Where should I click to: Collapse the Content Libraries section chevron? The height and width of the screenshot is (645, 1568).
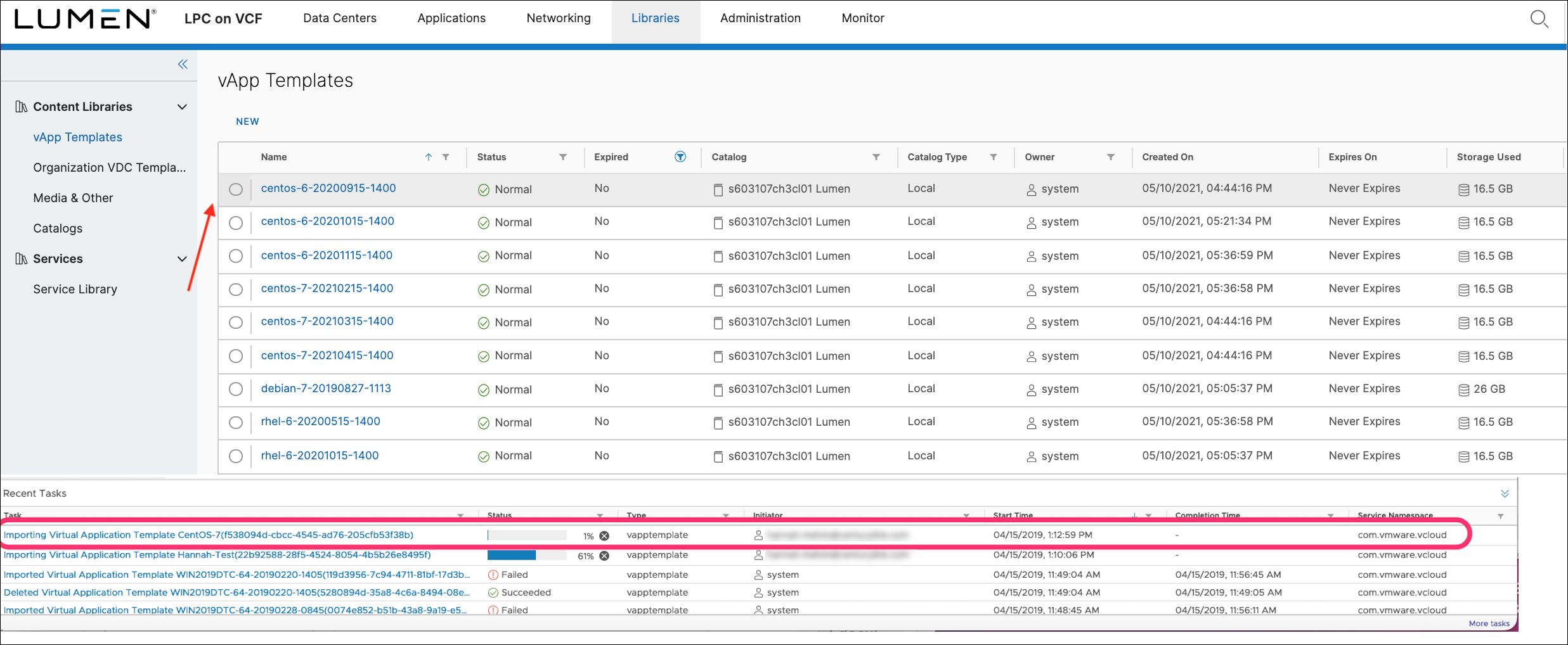[x=182, y=106]
